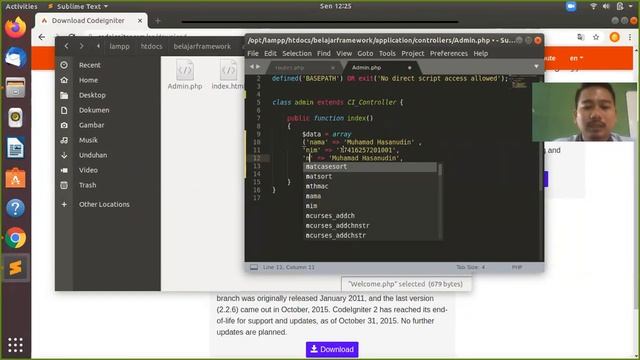Open Sublime Text app menu in top bar
Viewport: 640px width, 360px height.
[78, 6]
